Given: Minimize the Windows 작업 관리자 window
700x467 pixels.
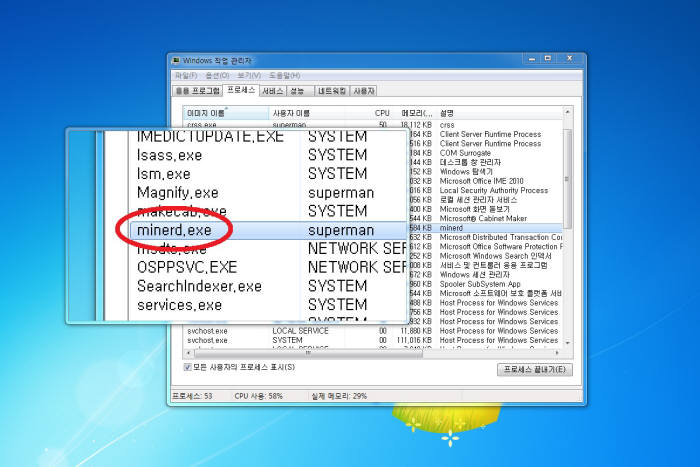Looking at the screenshot, I should 532,58.
